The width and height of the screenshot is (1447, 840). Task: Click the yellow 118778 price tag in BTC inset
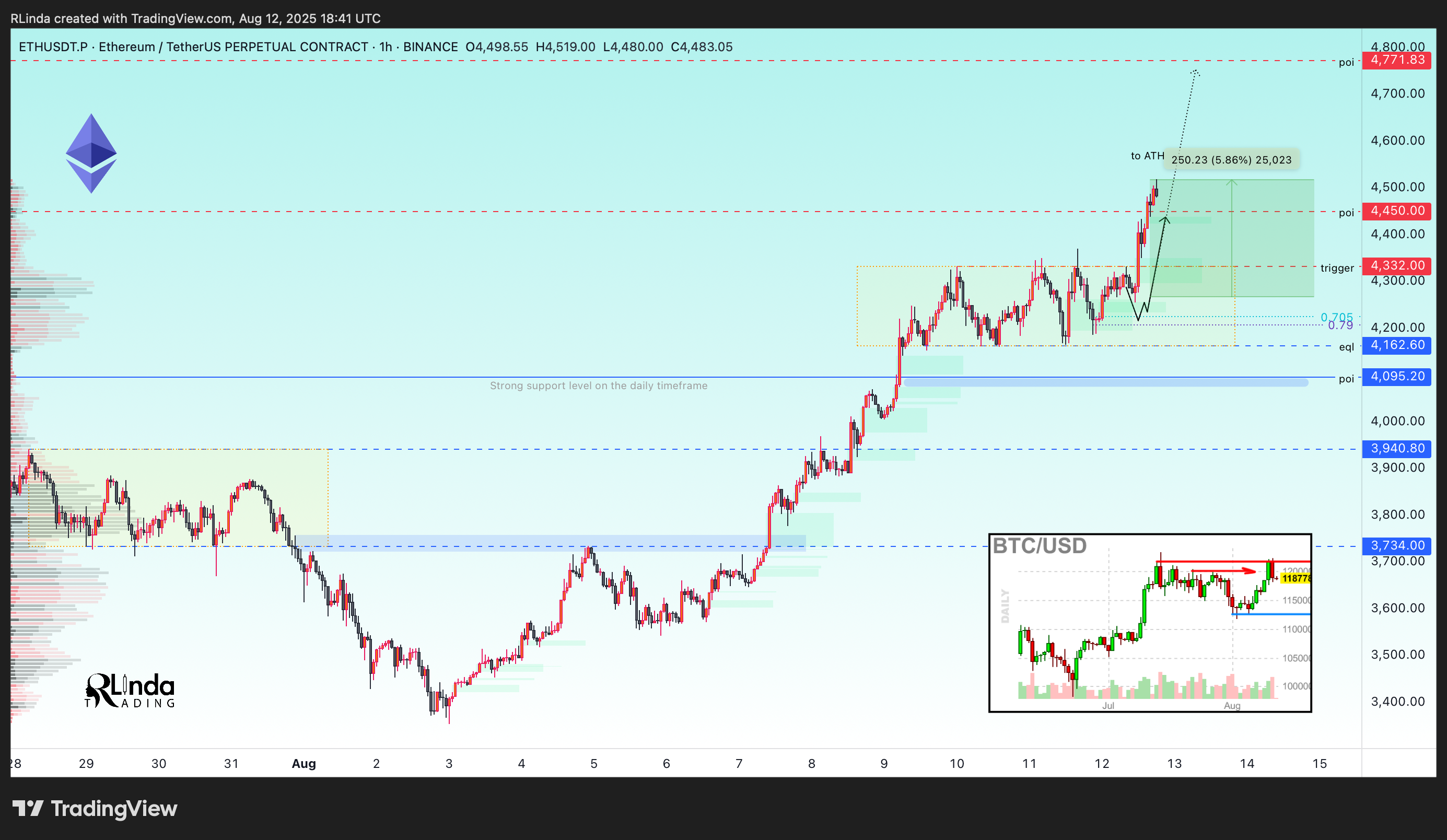pyautogui.click(x=1296, y=578)
